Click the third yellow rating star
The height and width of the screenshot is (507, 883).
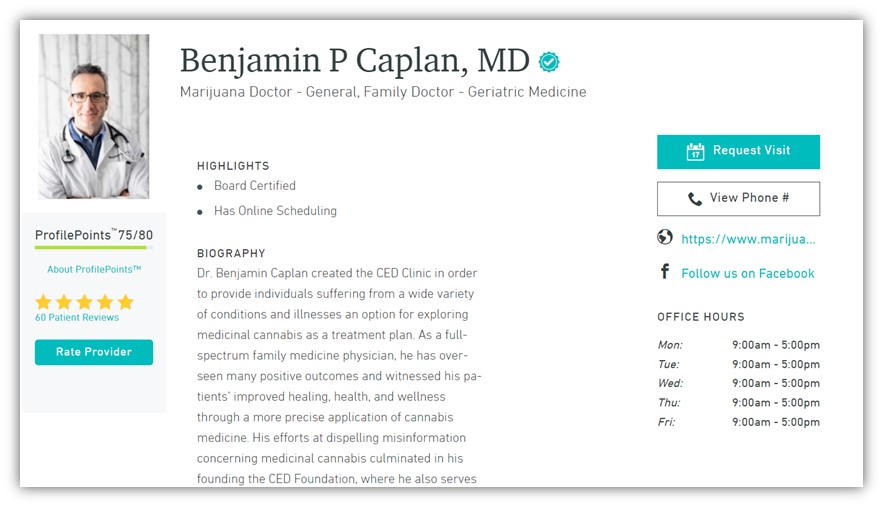click(84, 302)
